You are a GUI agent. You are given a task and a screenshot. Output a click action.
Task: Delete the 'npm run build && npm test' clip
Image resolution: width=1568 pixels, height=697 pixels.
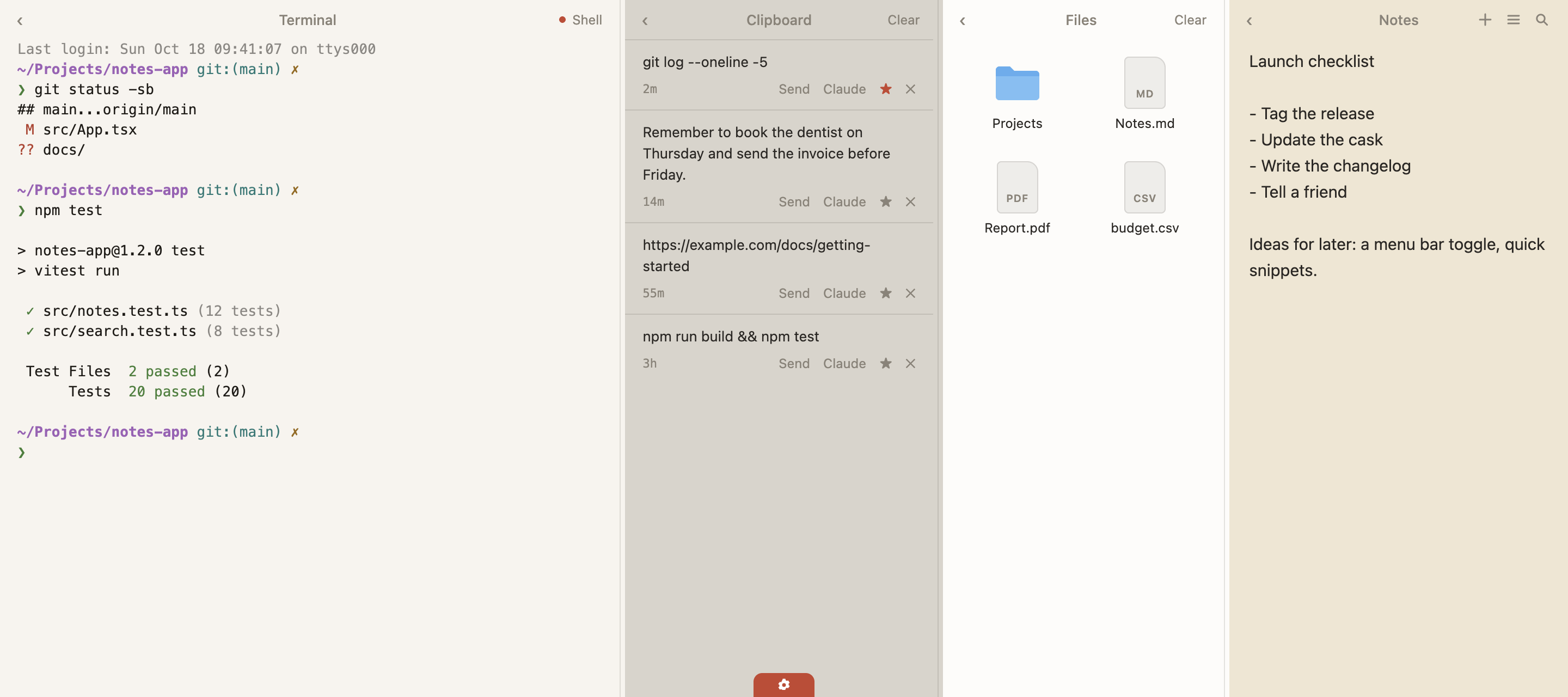[910, 363]
